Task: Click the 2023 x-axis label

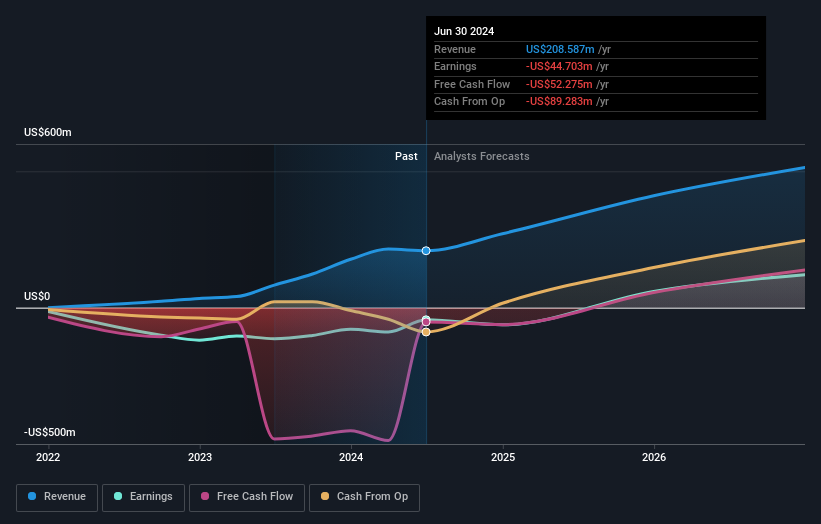Action: pyautogui.click(x=200, y=457)
